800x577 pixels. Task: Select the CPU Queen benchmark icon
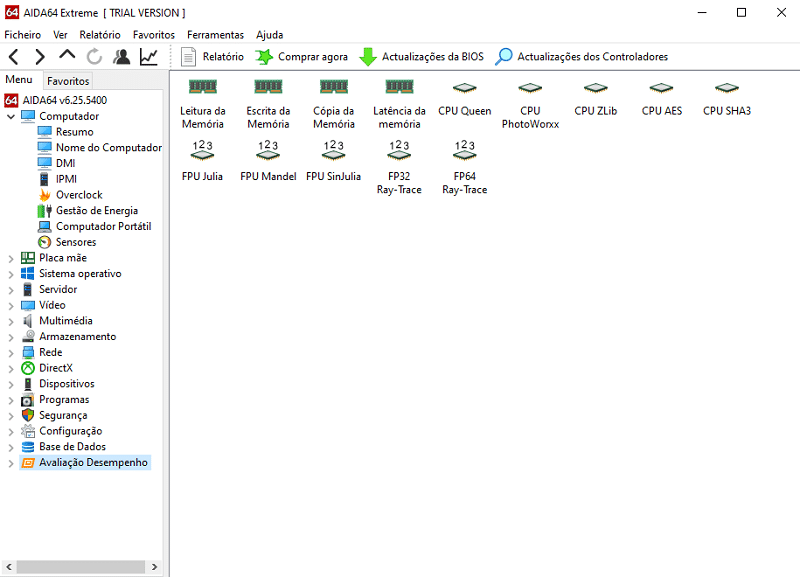click(464, 98)
